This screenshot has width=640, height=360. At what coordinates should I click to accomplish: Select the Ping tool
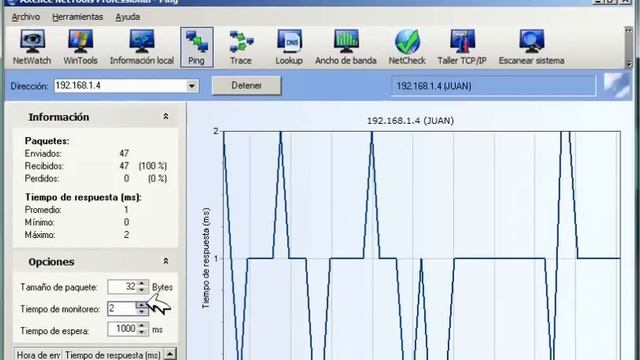coord(197,47)
